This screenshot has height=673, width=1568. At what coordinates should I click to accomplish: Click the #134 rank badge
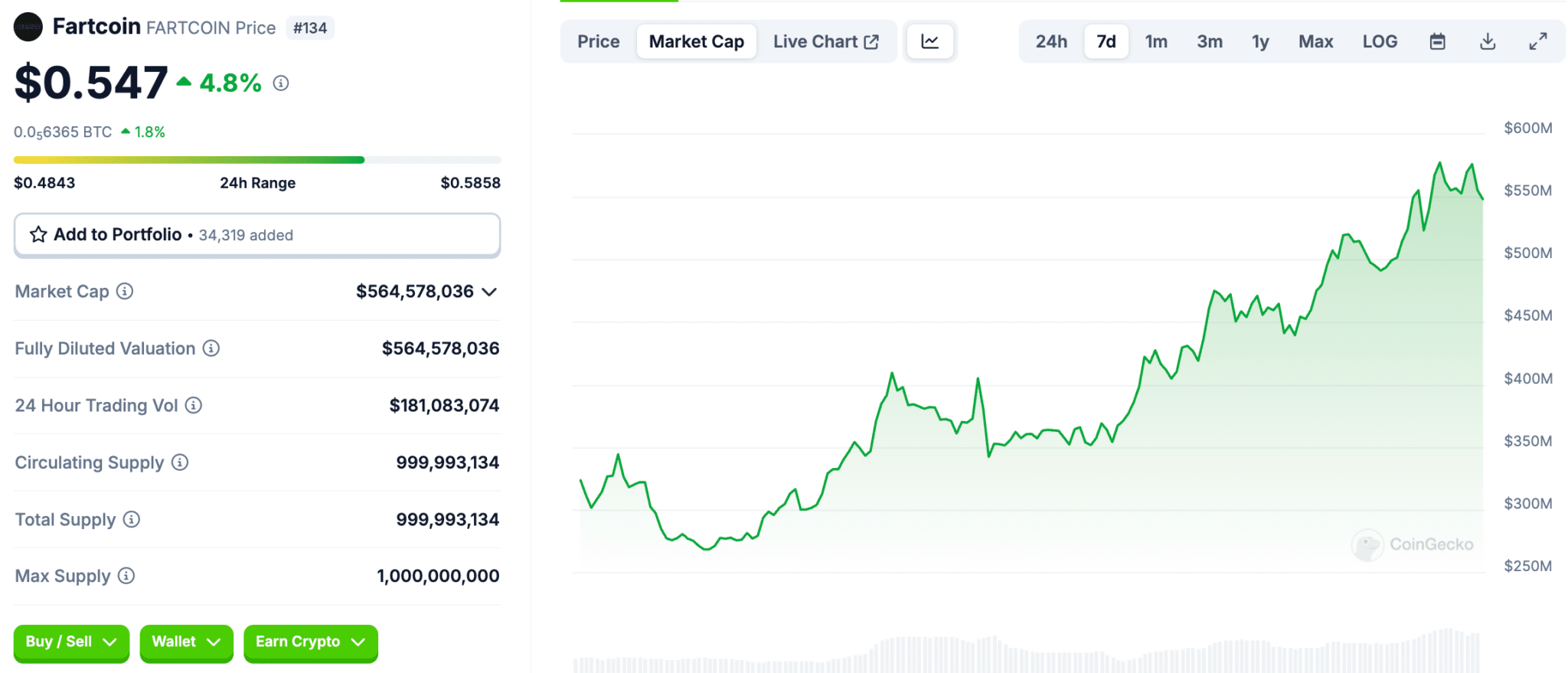pyautogui.click(x=310, y=28)
